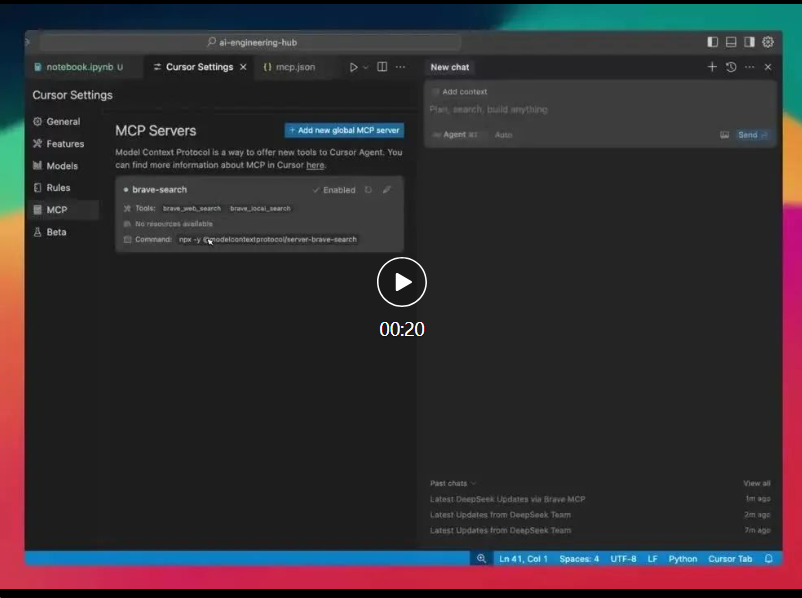
Task: Refresh the brave-search MCP server
Action: [368, 190]
